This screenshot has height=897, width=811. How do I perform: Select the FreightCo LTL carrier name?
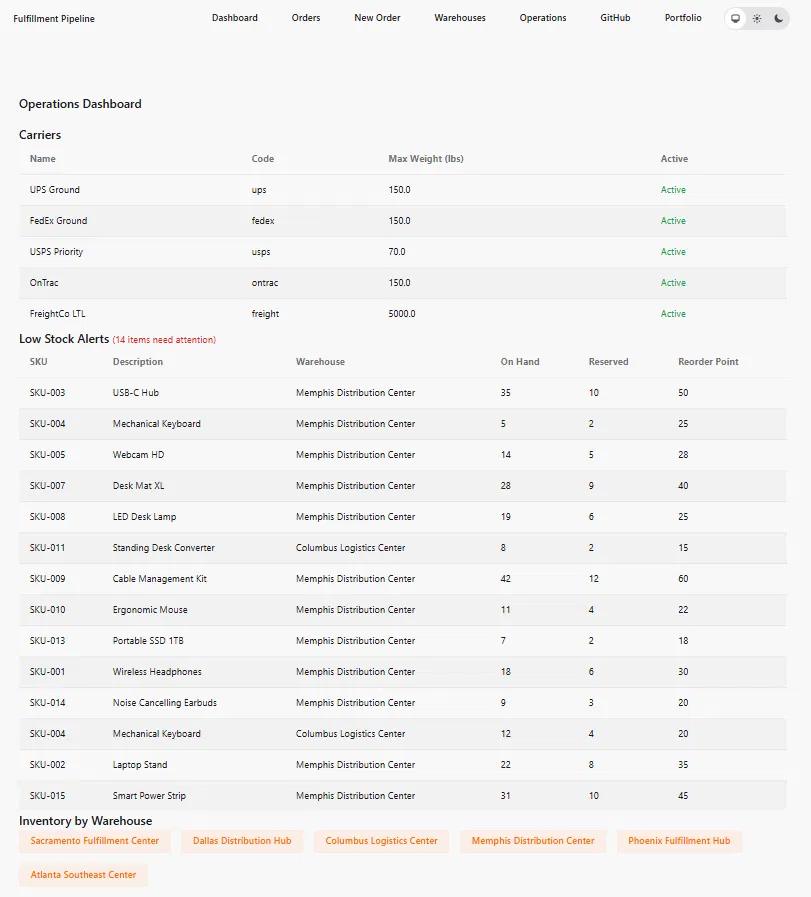pyautogui.click(x=57, y=313)
